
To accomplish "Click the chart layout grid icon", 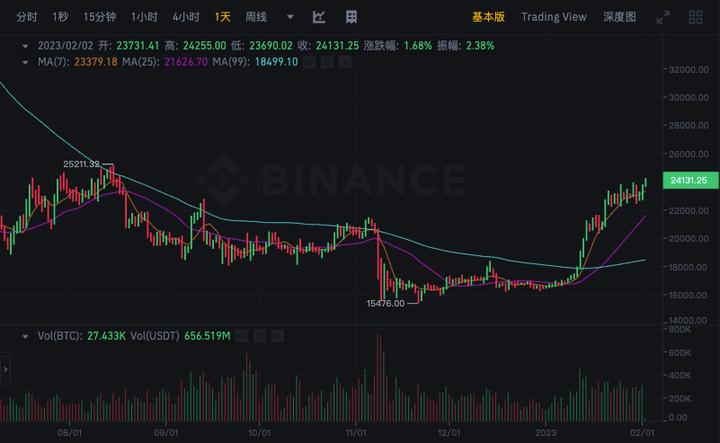I will [x=351, y=17].
